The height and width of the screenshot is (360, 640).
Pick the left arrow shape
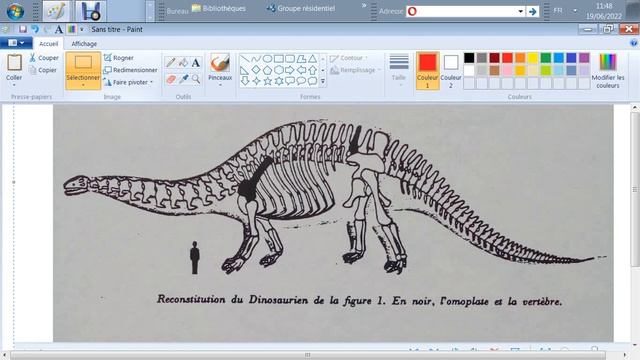(301, 70)
